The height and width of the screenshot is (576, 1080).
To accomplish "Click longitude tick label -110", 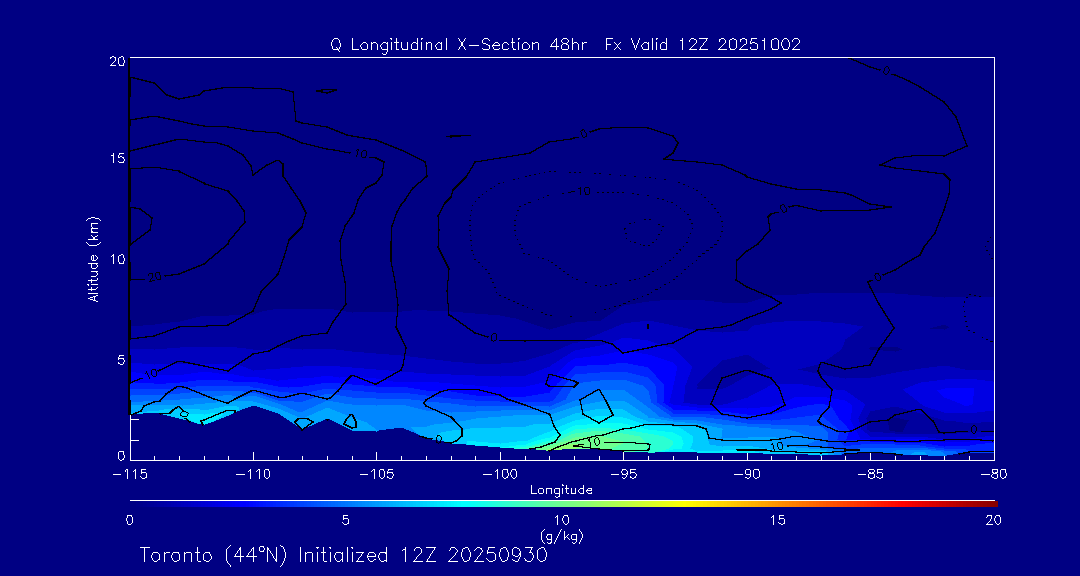I will pyautogui.click(x=253, y=474).
